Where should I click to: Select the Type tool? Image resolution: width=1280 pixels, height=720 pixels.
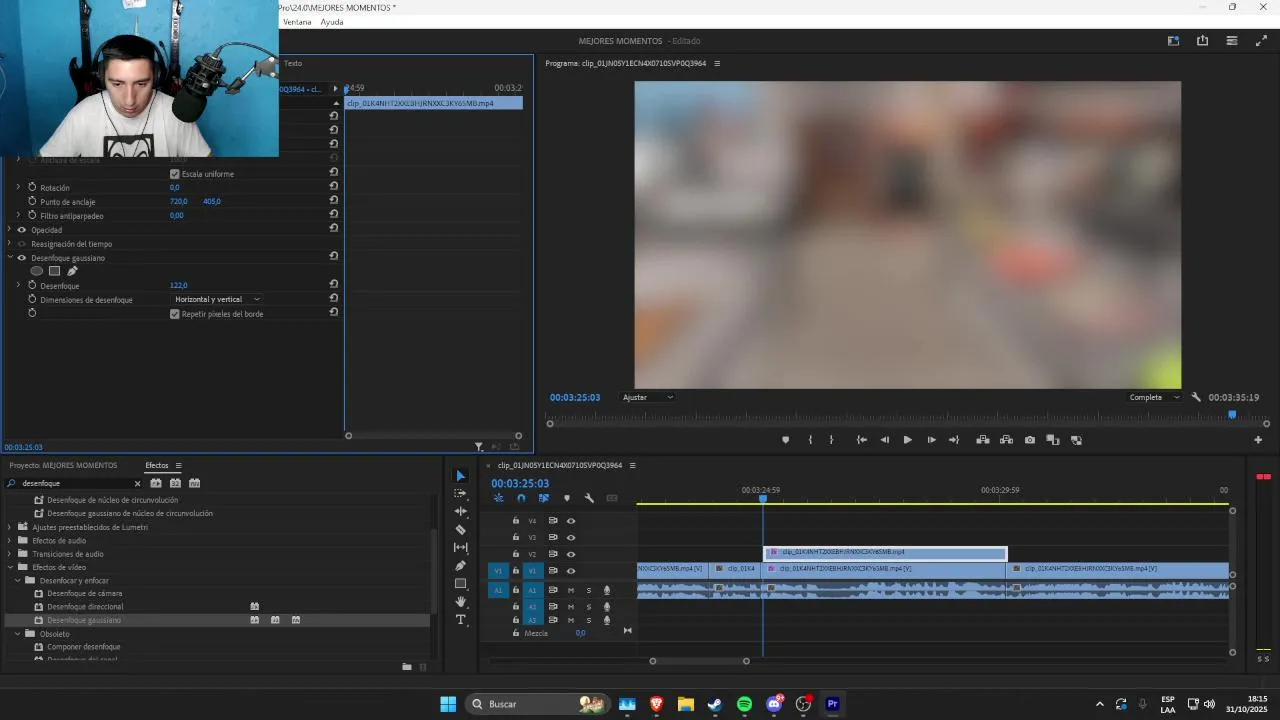[x=460, y=620]
